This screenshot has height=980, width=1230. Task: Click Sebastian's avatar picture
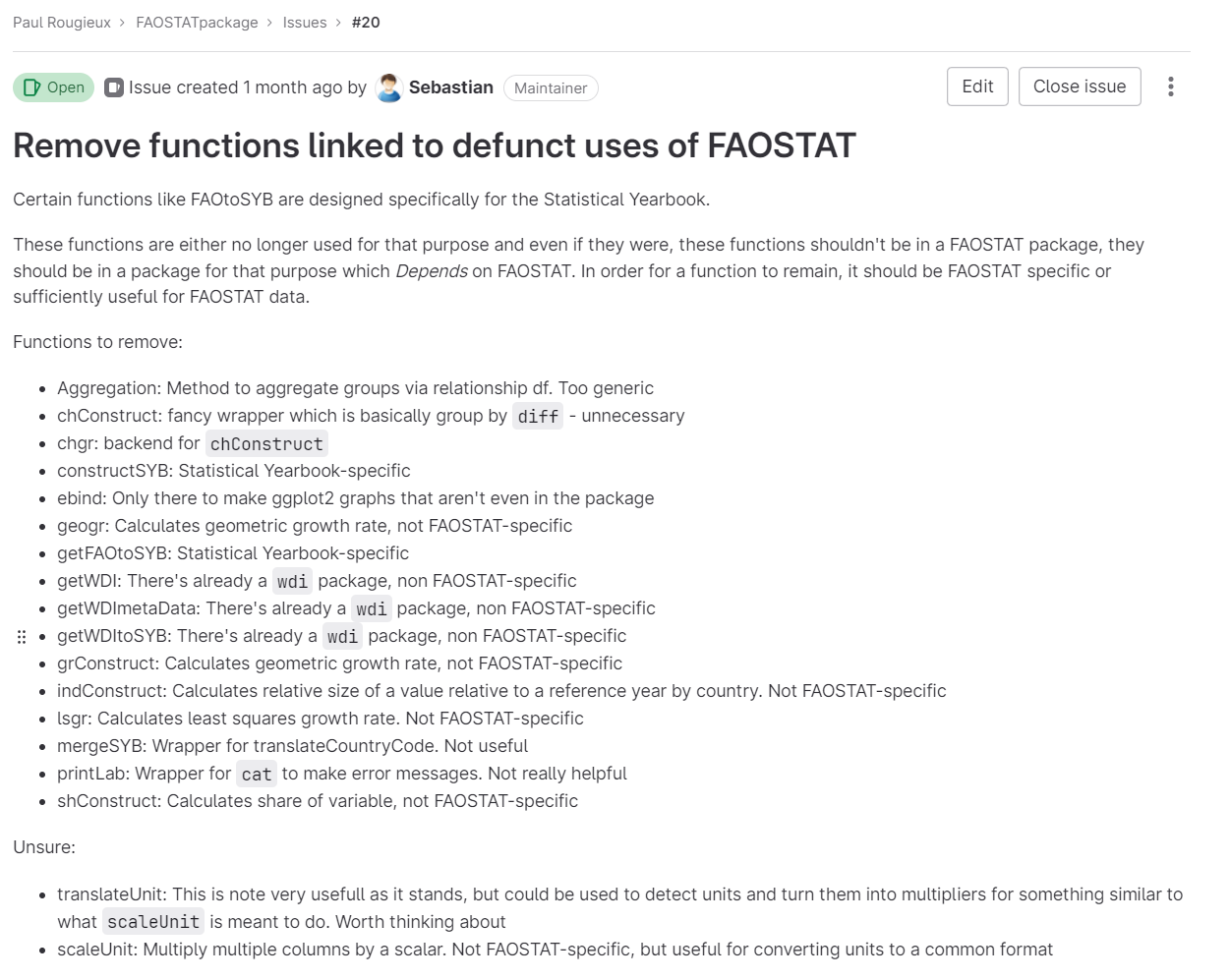pyautogui.click(x=389, y=87)
